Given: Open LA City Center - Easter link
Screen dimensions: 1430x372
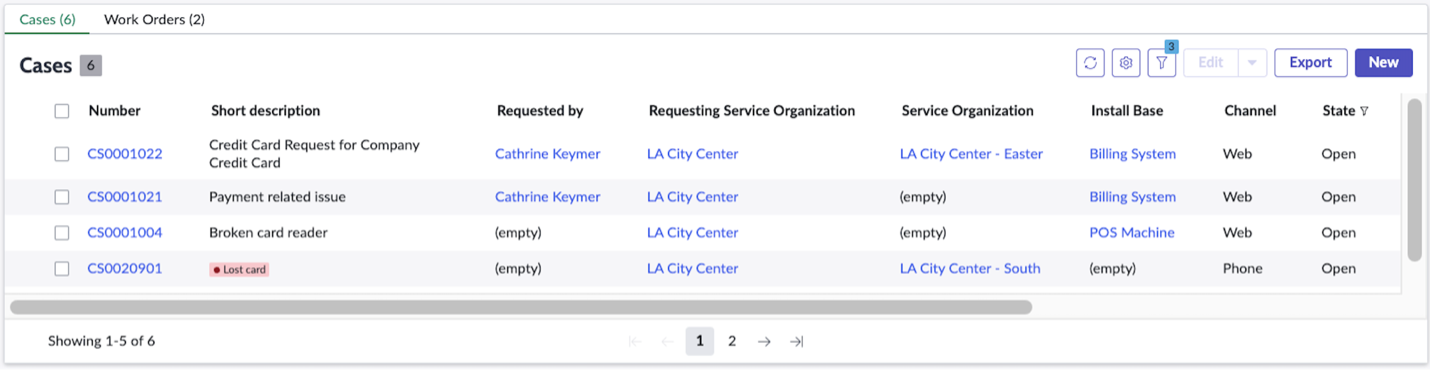Looking at the screenshot, I should [x=971, y=154].
